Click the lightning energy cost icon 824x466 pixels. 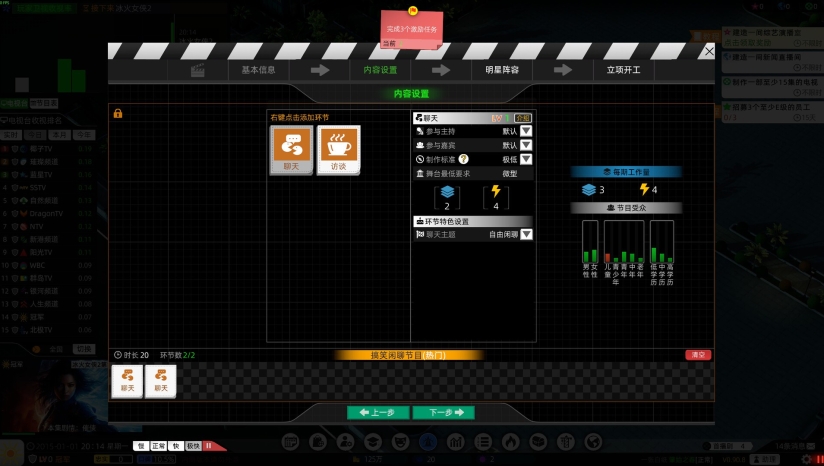[x=497, y=193]
